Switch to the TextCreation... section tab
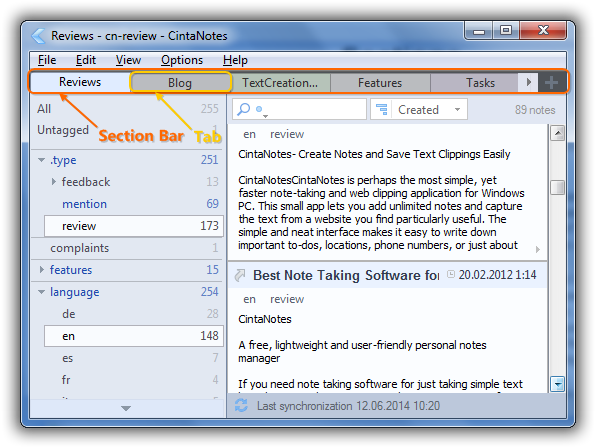The image size is (596, 448). (x=280, y=82)
